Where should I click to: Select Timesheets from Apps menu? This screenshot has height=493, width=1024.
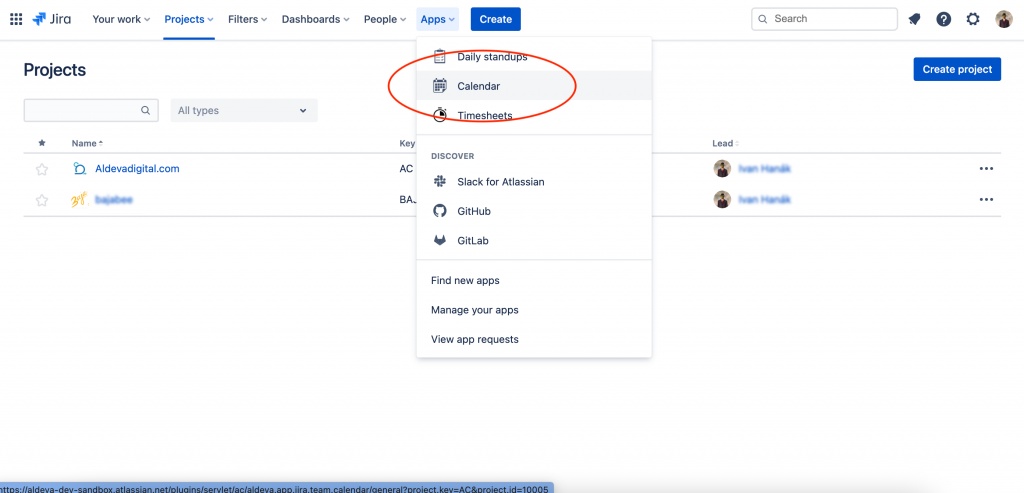click(534, 115)
